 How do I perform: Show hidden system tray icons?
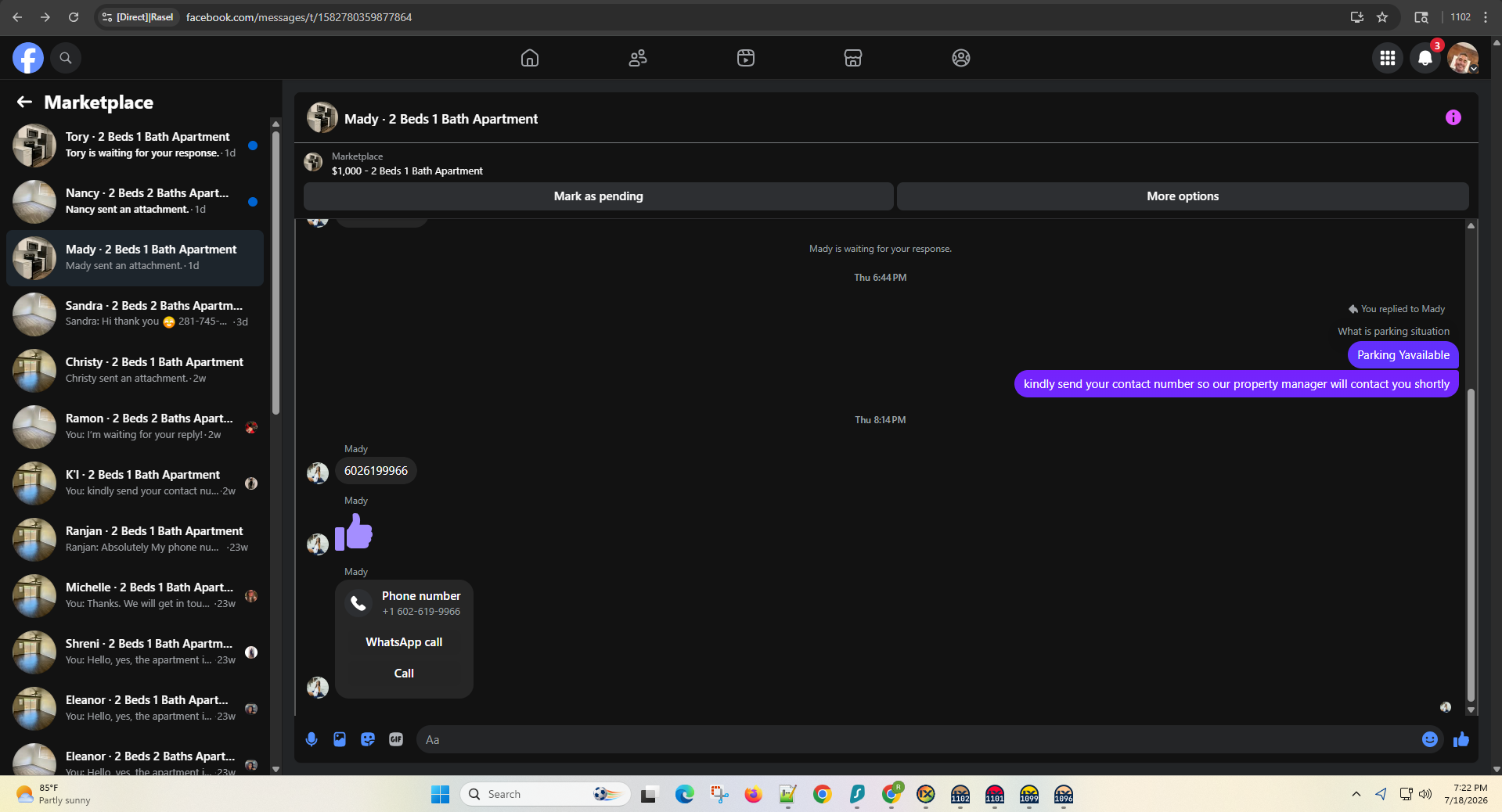click(1356, 794)
